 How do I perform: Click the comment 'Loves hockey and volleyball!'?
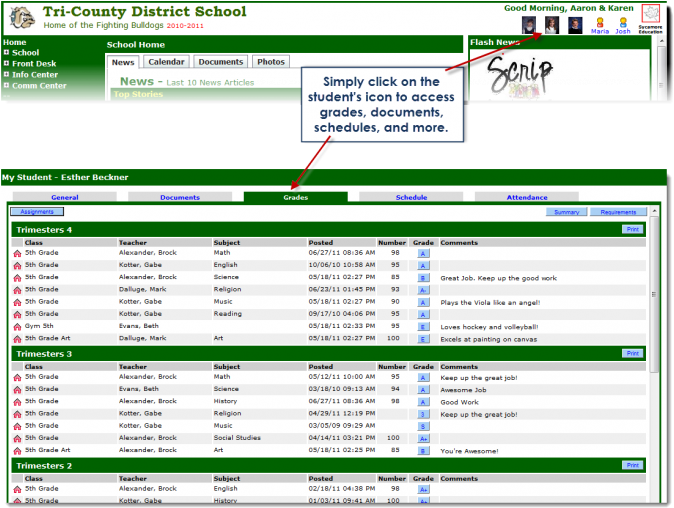pyautogui.click(x=489, y=327)
